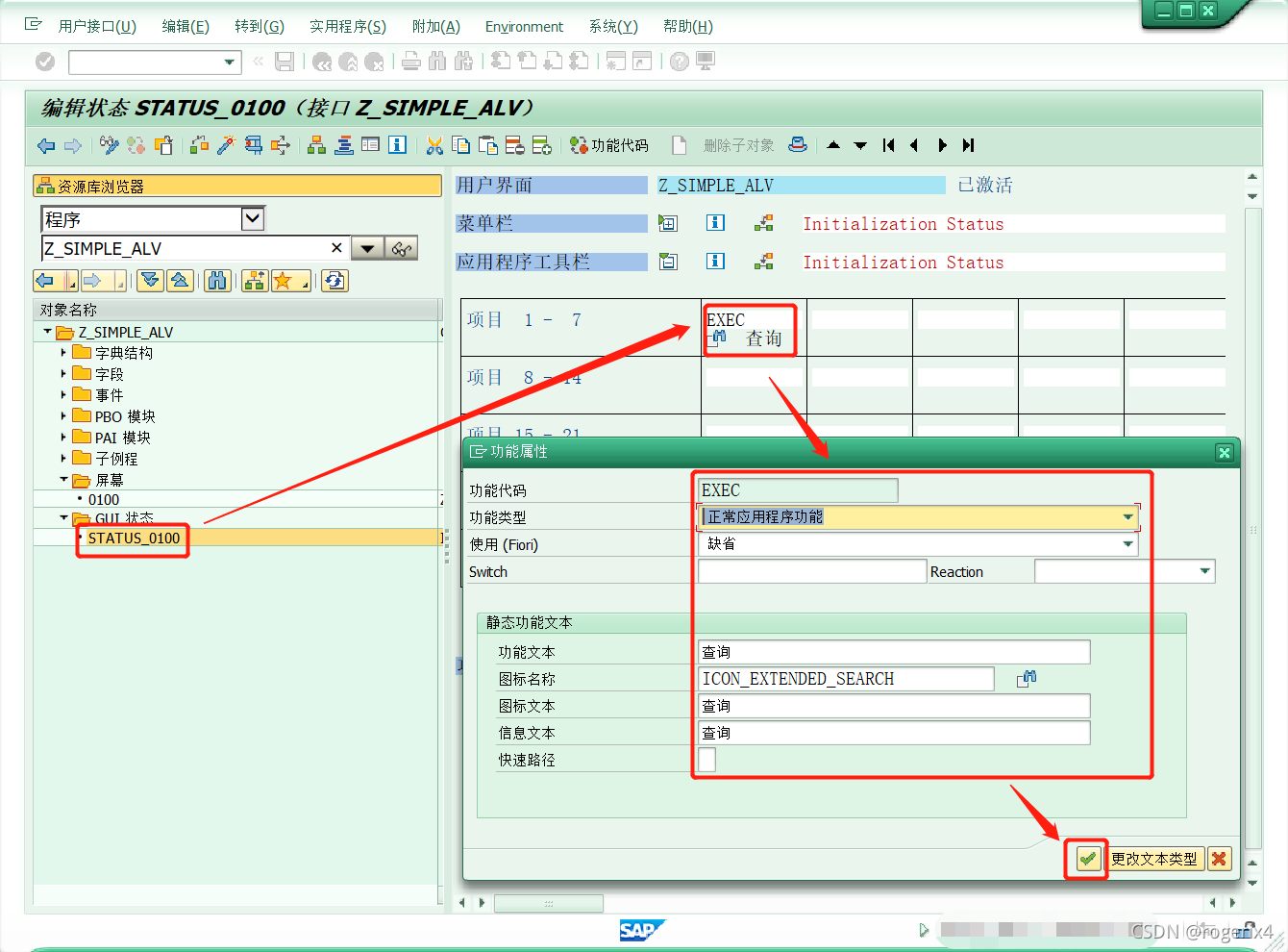Screen dimensions: 1288x952
Task: Click the red X cancel button in dialog
Action: click(1219, 859)
